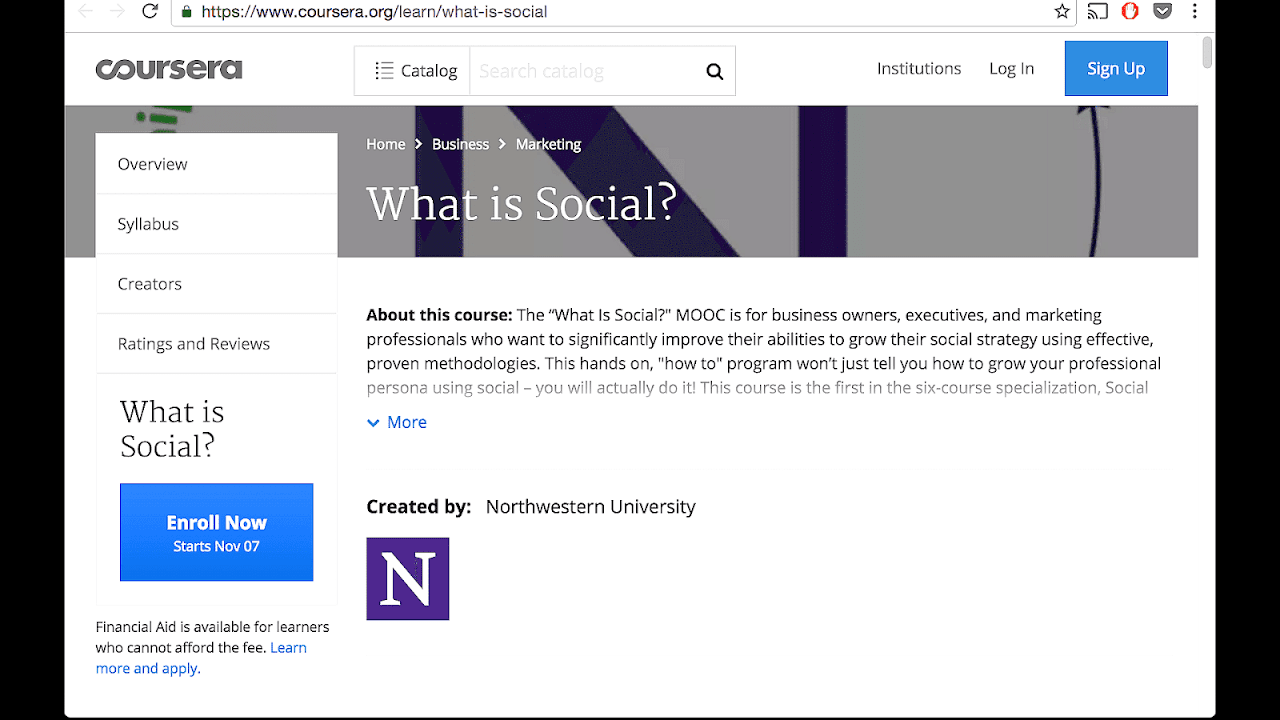Open the Opera extension icon

pos(1130,12)
